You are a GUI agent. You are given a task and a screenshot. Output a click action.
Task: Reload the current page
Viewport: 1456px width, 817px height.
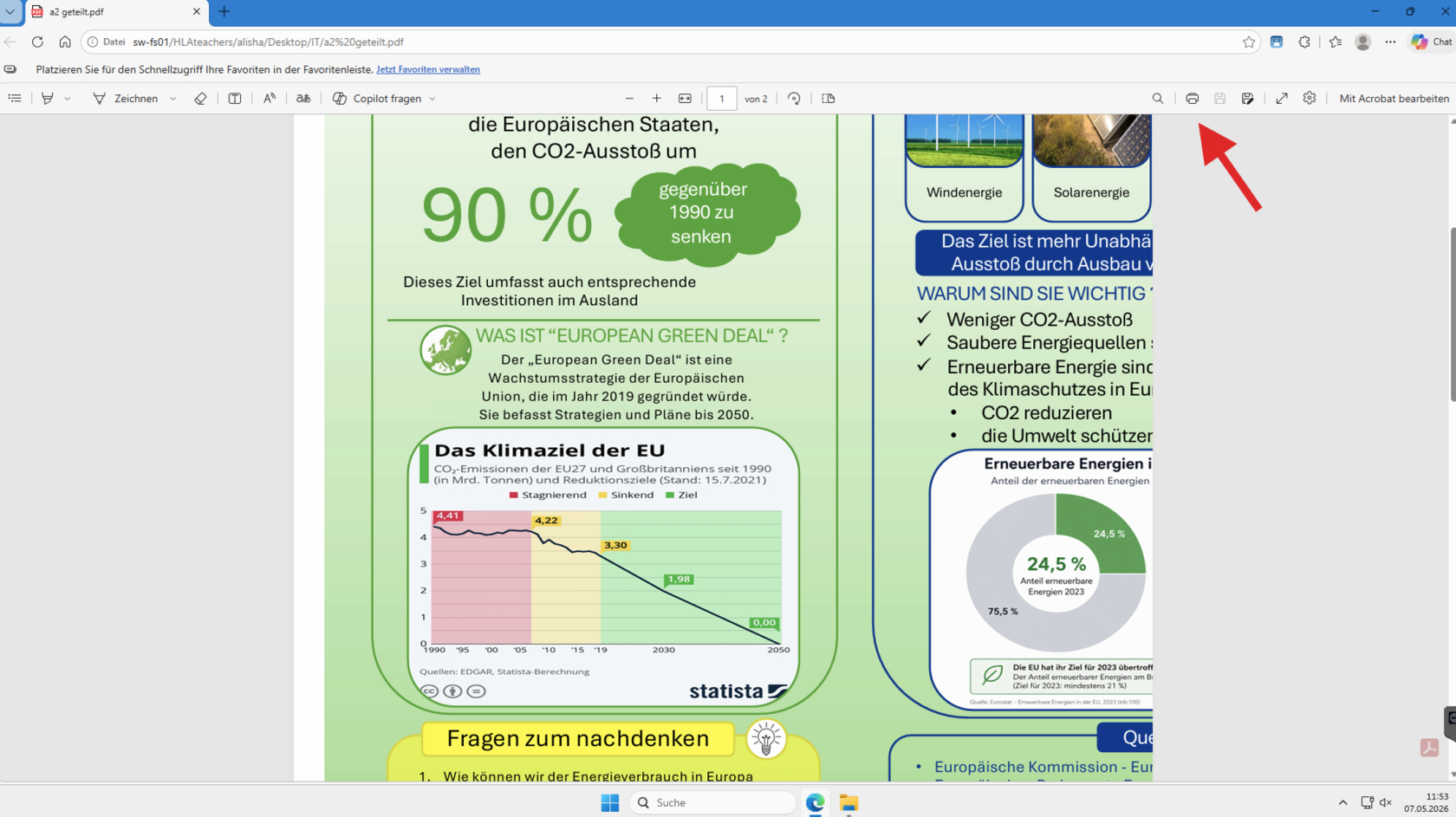point(37,42)
